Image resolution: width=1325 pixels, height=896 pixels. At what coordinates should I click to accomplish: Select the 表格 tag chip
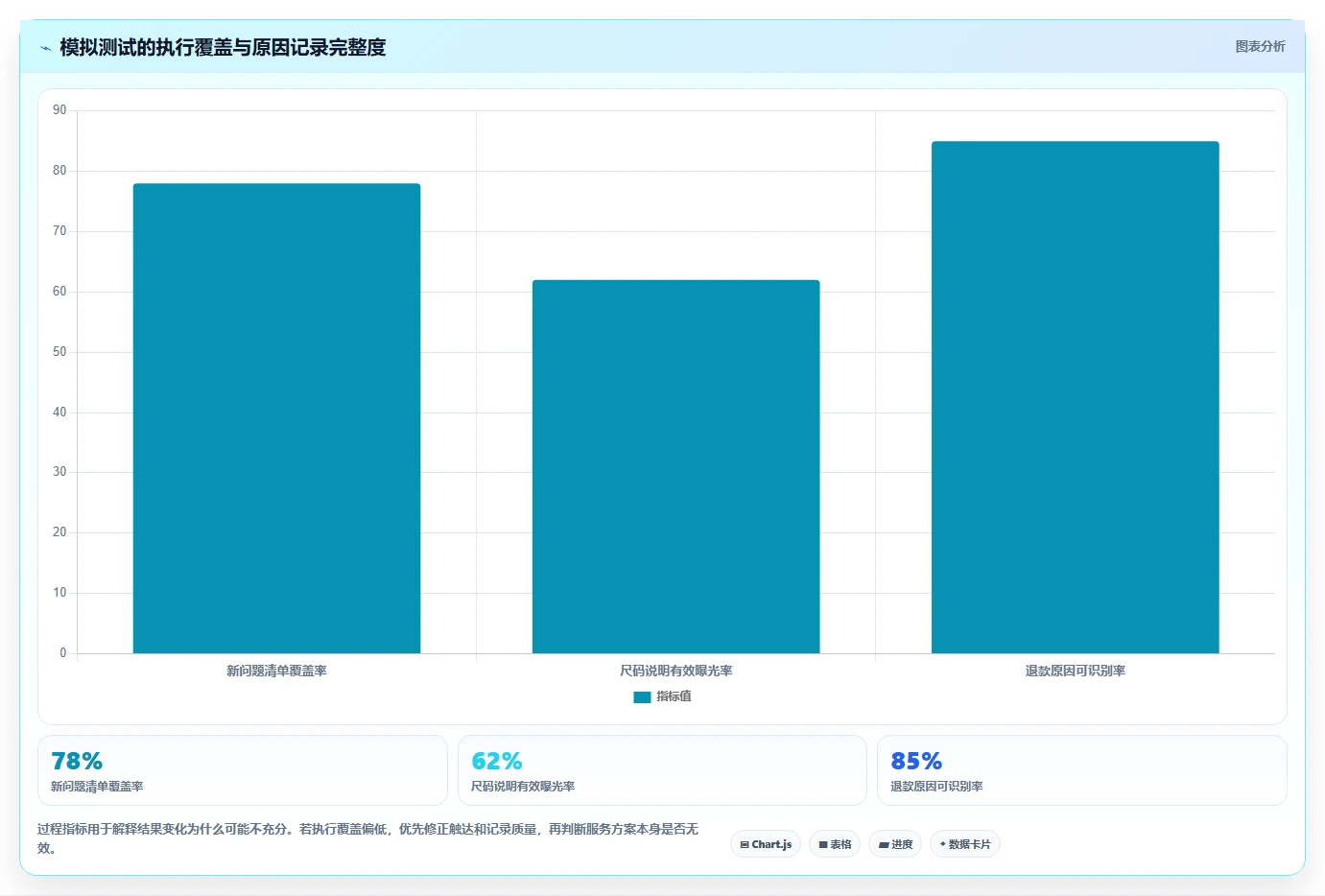point(835,844)
